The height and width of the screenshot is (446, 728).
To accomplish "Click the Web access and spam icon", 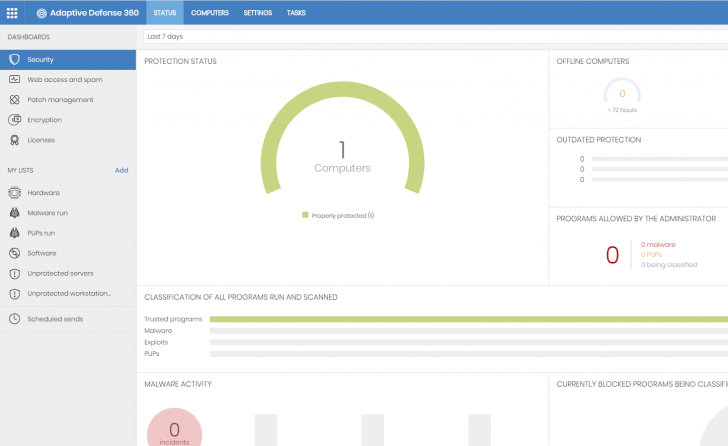I will [14, 79].
